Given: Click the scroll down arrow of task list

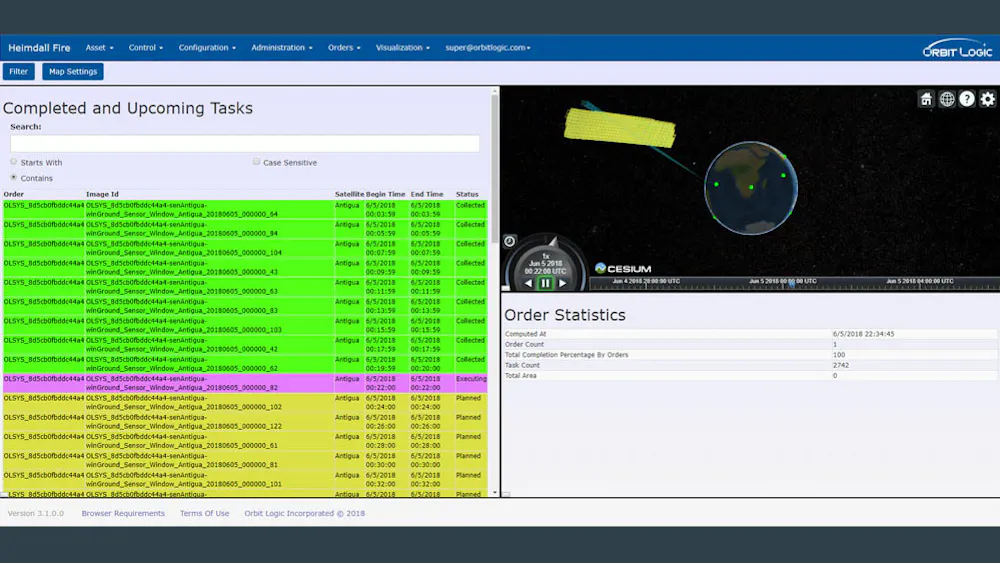Looking at the screenshot, I should (x=495, y=493).
